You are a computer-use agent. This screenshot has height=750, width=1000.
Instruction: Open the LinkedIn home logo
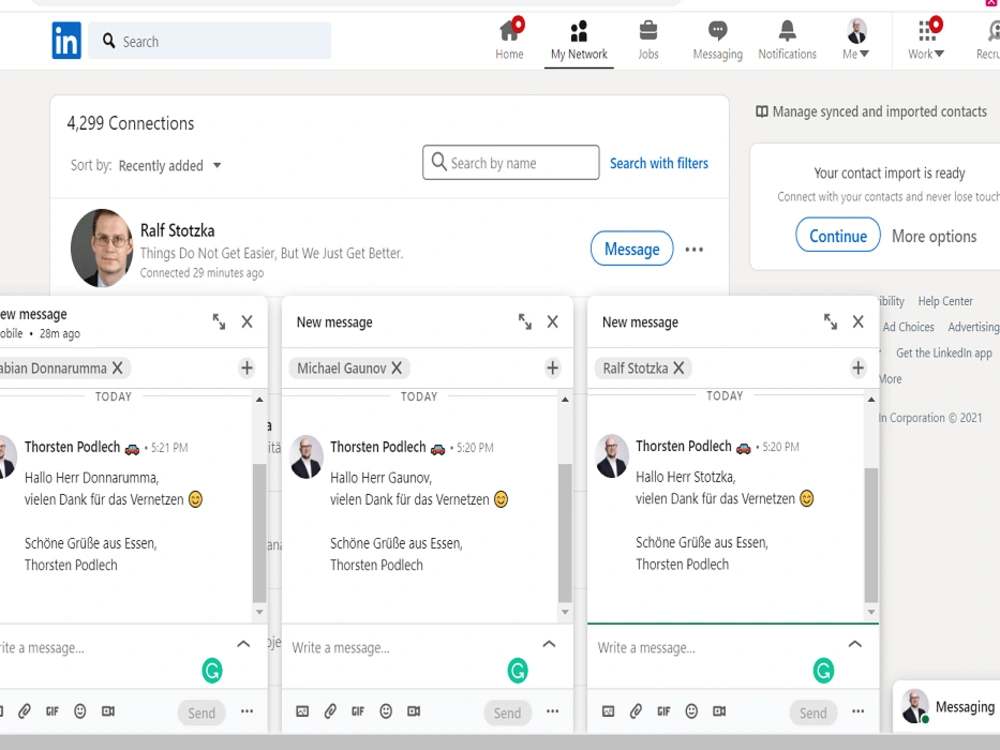click(x=66, y=40)
